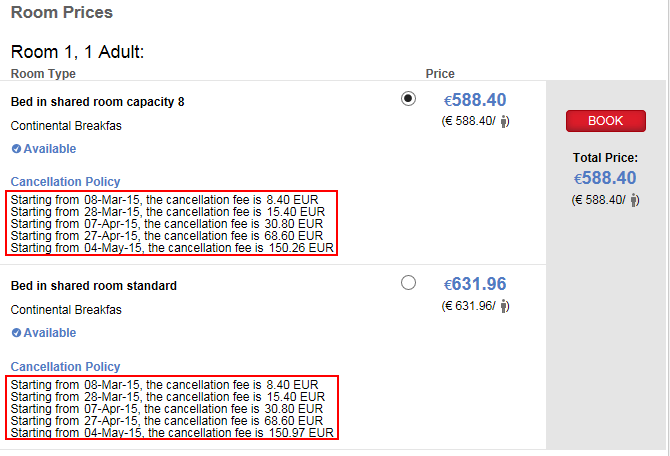The height and width of the screenshot is (456, 670).
Task: Click the €588.40 room price
Action: click(x=475, y=100)
